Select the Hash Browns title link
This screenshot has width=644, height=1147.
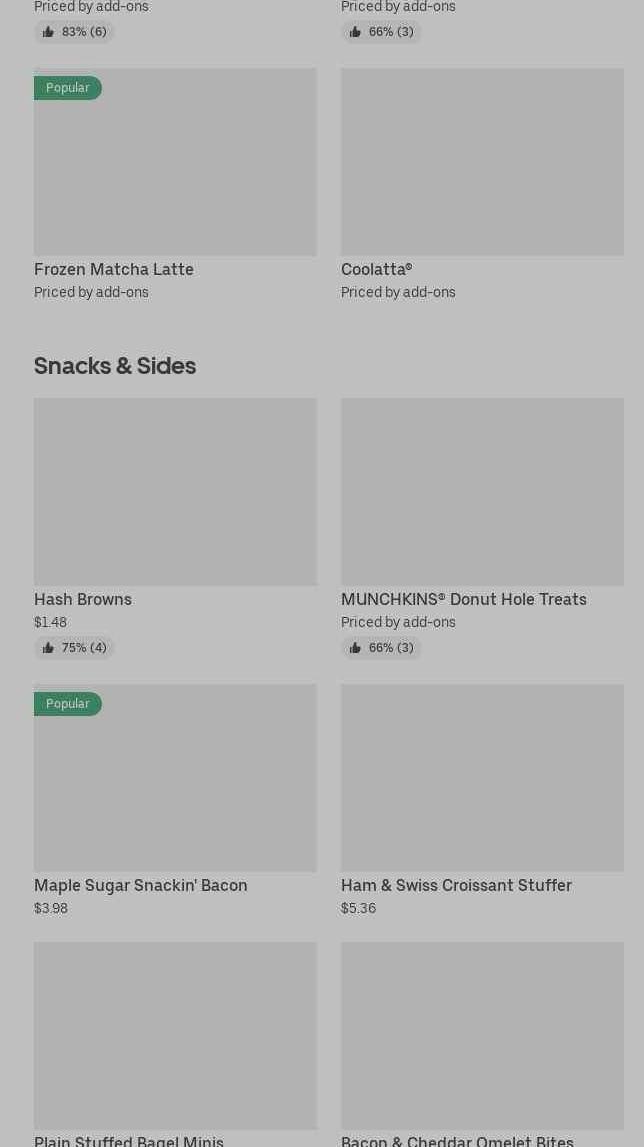click(x=83, y=599)
